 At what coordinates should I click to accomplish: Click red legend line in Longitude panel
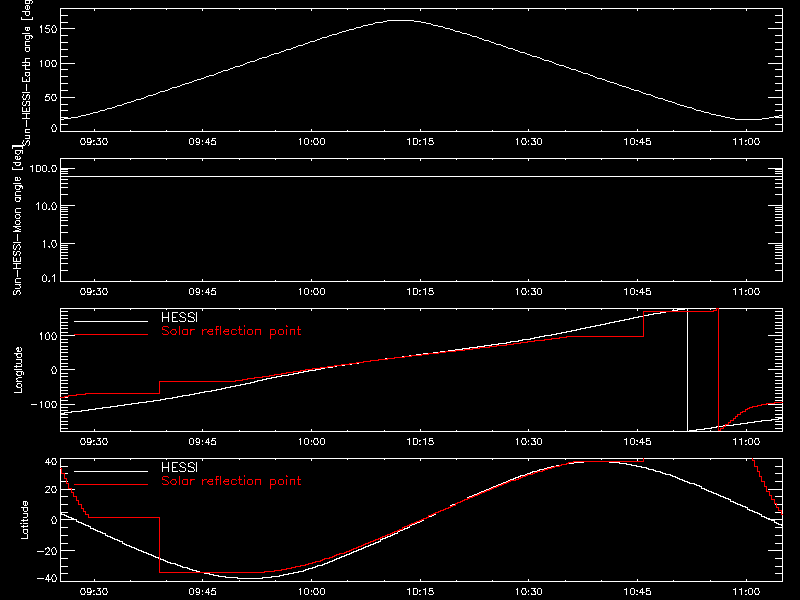111,335
